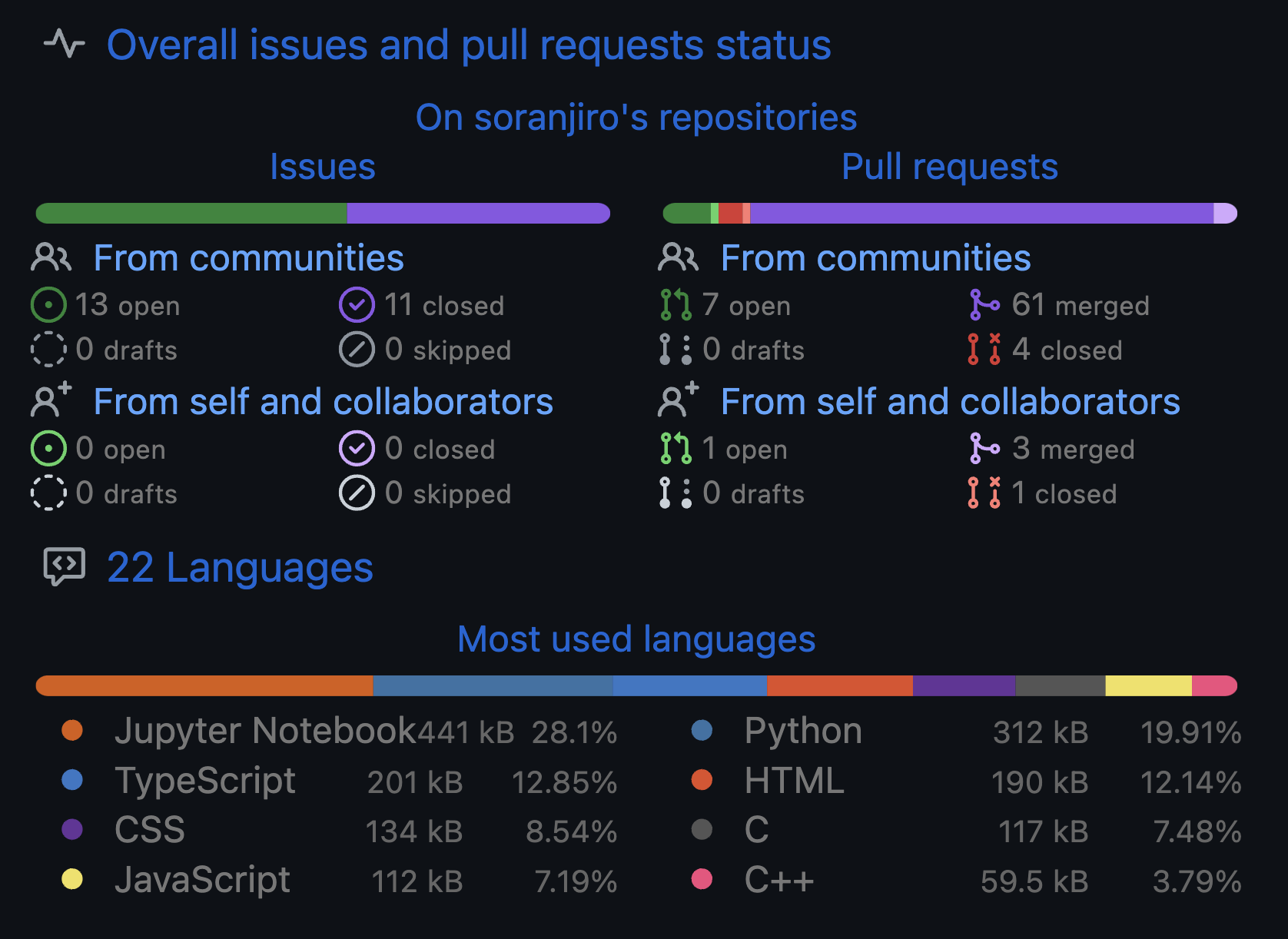Image resolution: width=1288 pixels, height=939 pixels.
Task: Toggle the dashed drafts circle under Issues
Action: point(48,350)
